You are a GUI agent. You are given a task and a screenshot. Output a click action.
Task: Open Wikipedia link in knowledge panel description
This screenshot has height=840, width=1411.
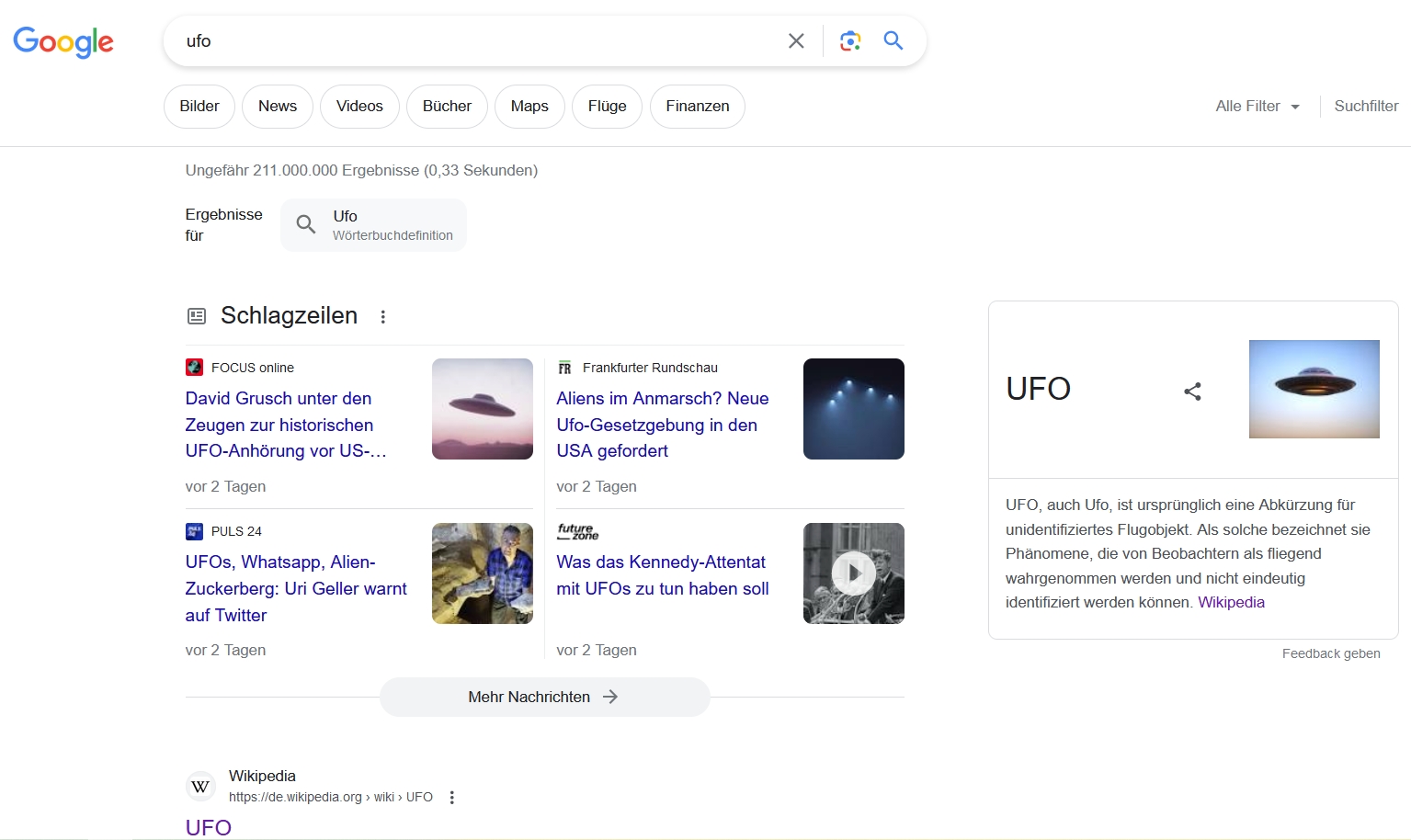1231,602
